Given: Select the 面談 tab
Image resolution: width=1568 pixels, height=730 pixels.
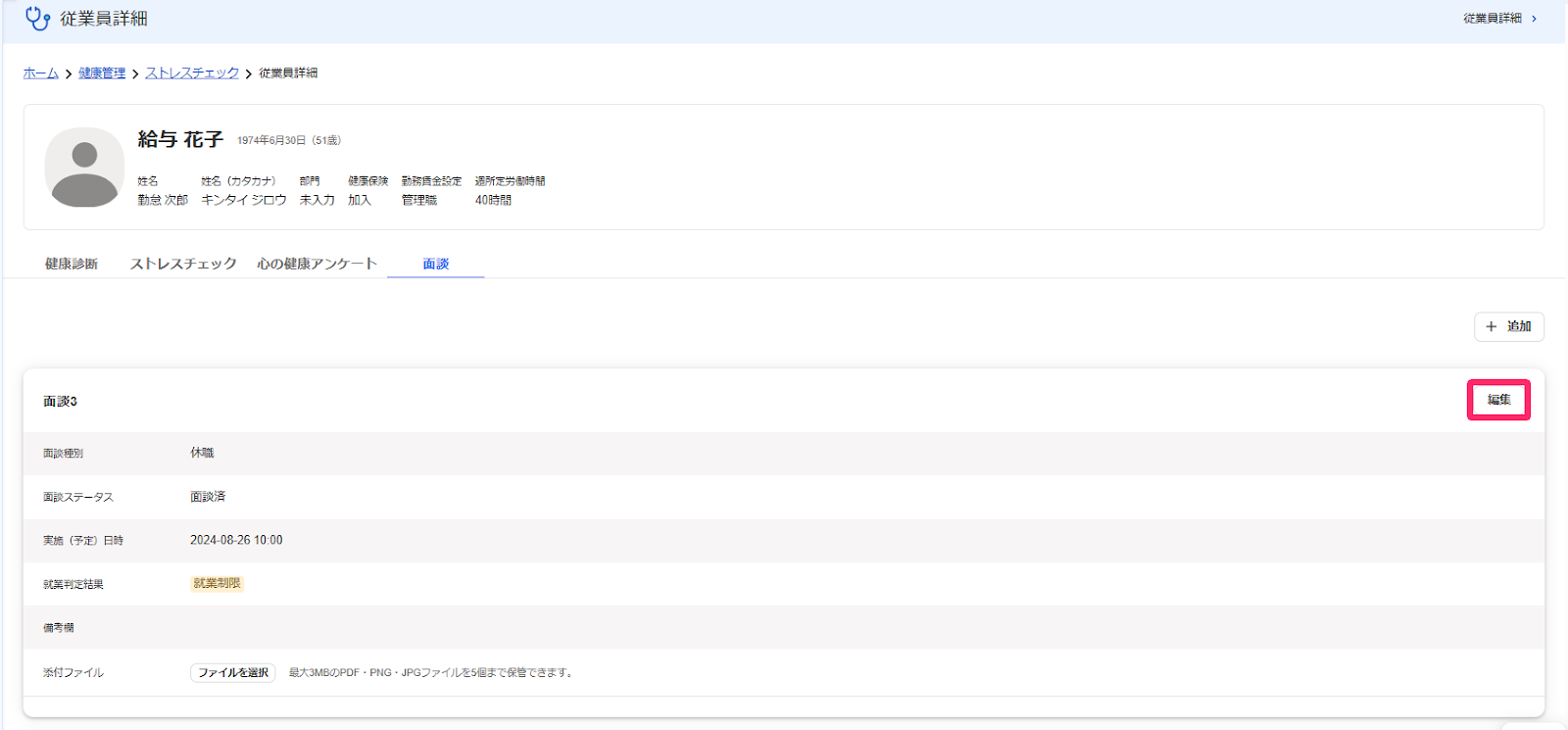Looking at the screenshot, I should 436,264.
